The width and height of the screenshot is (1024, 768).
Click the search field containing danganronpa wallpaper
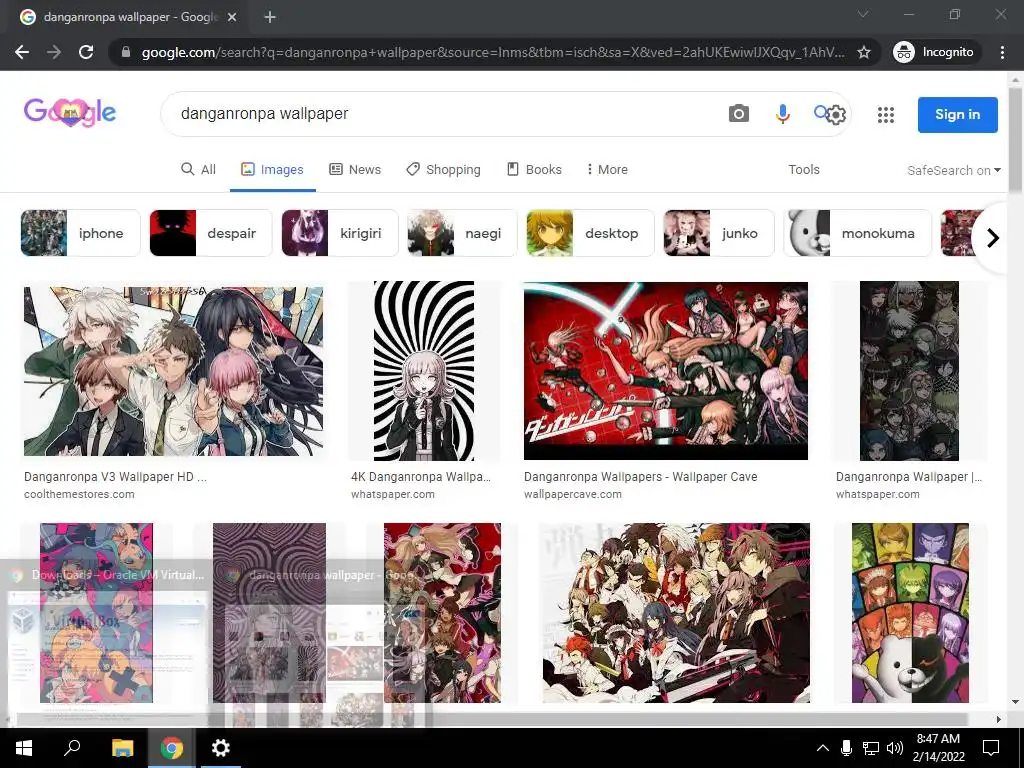click(444, 114)
